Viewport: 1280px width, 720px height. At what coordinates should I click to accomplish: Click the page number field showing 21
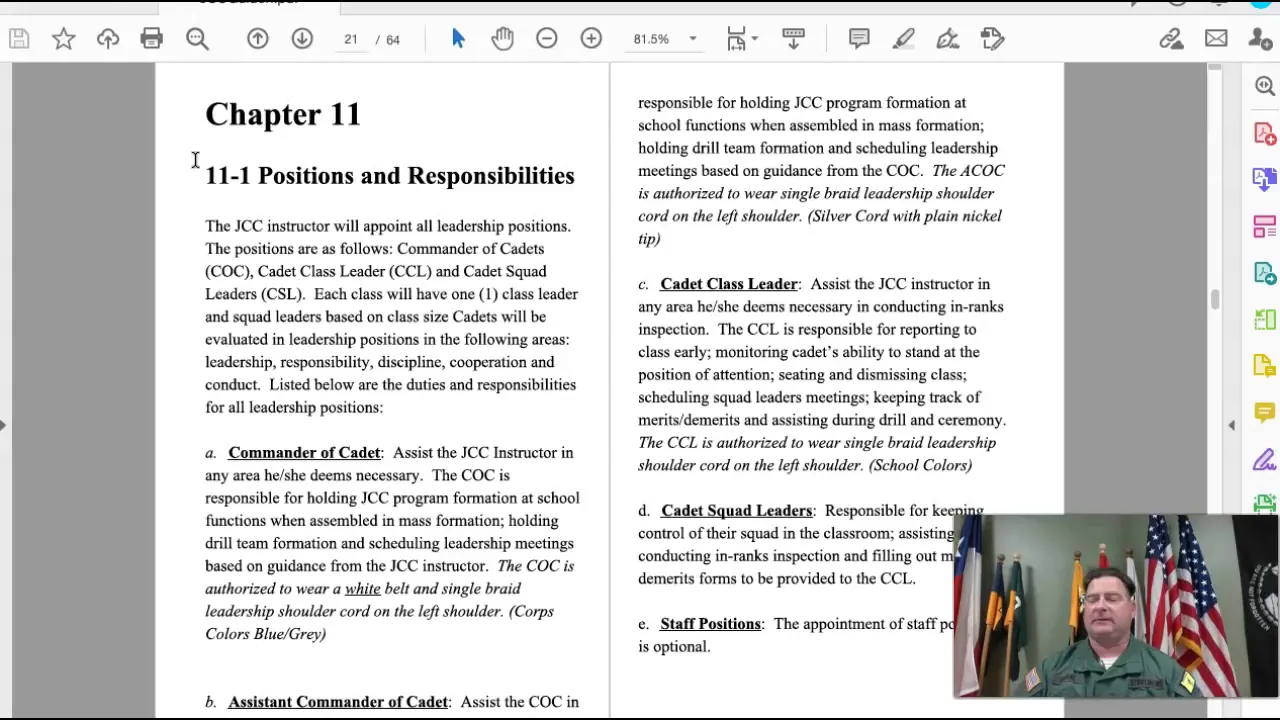(351, 39)
